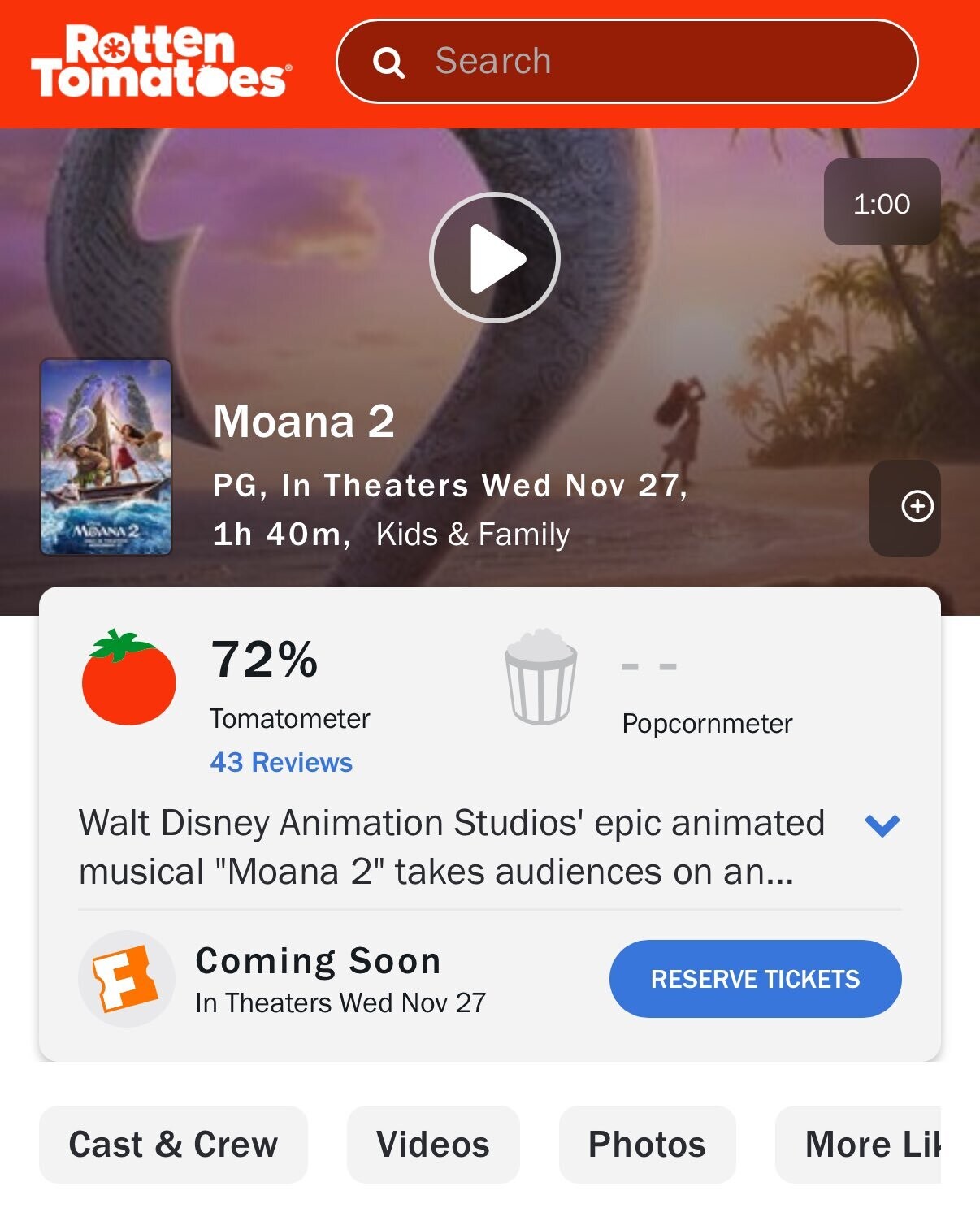
Task: Click the 72% Tomatometer score
Action: pos(265,659)
